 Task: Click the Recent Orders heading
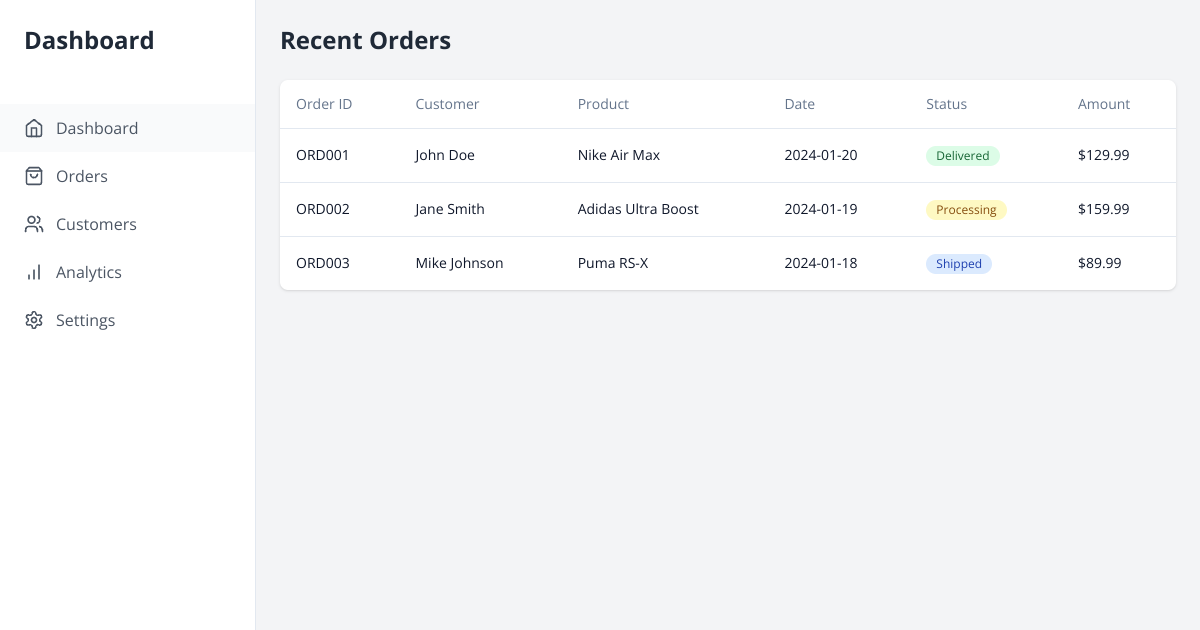[x=365, y=41]
